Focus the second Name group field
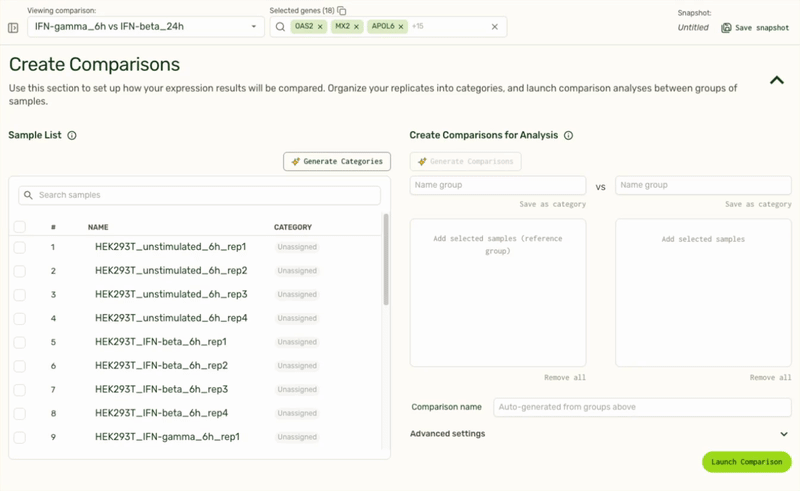The height and width of the screenshot is (491, 800). coord(704,185)
